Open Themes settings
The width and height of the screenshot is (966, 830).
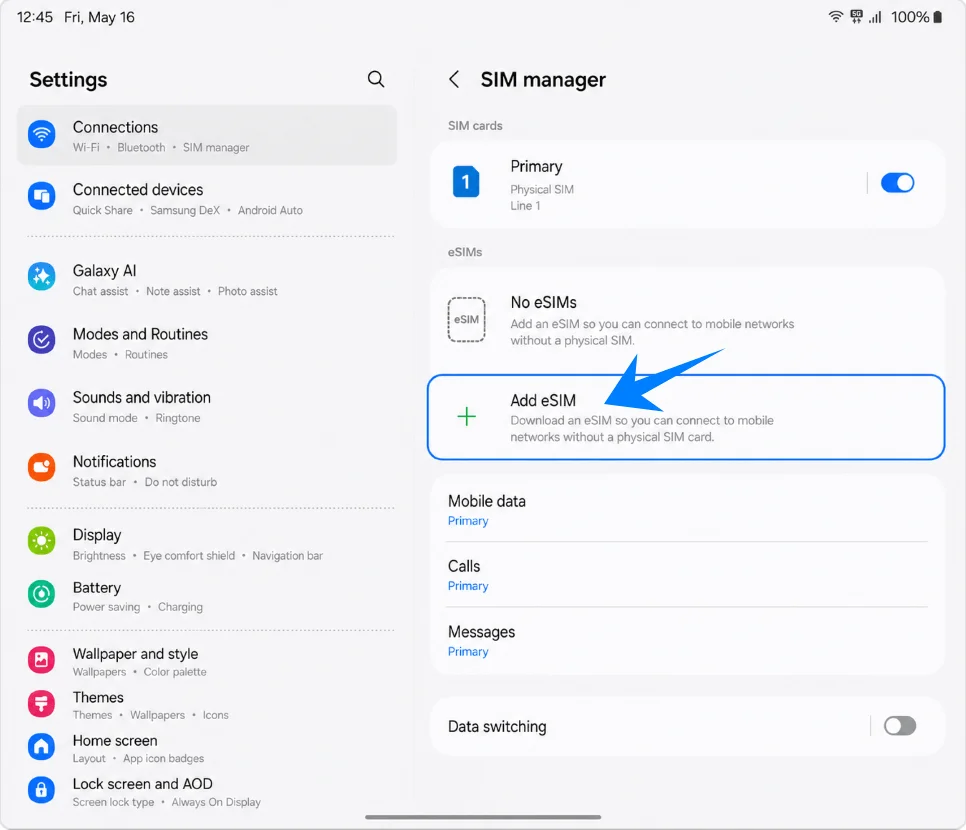[x=207, y=704]
